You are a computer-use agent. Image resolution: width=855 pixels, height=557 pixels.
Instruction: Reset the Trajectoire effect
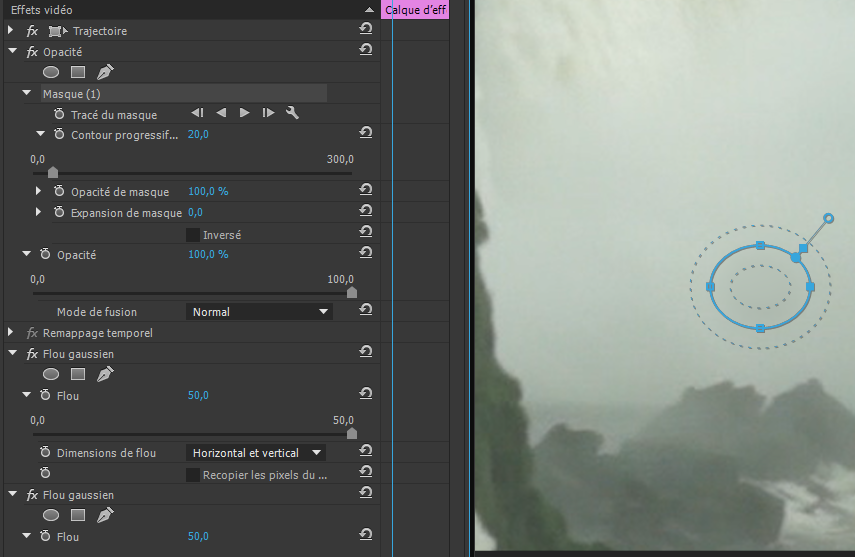(366, 28)
